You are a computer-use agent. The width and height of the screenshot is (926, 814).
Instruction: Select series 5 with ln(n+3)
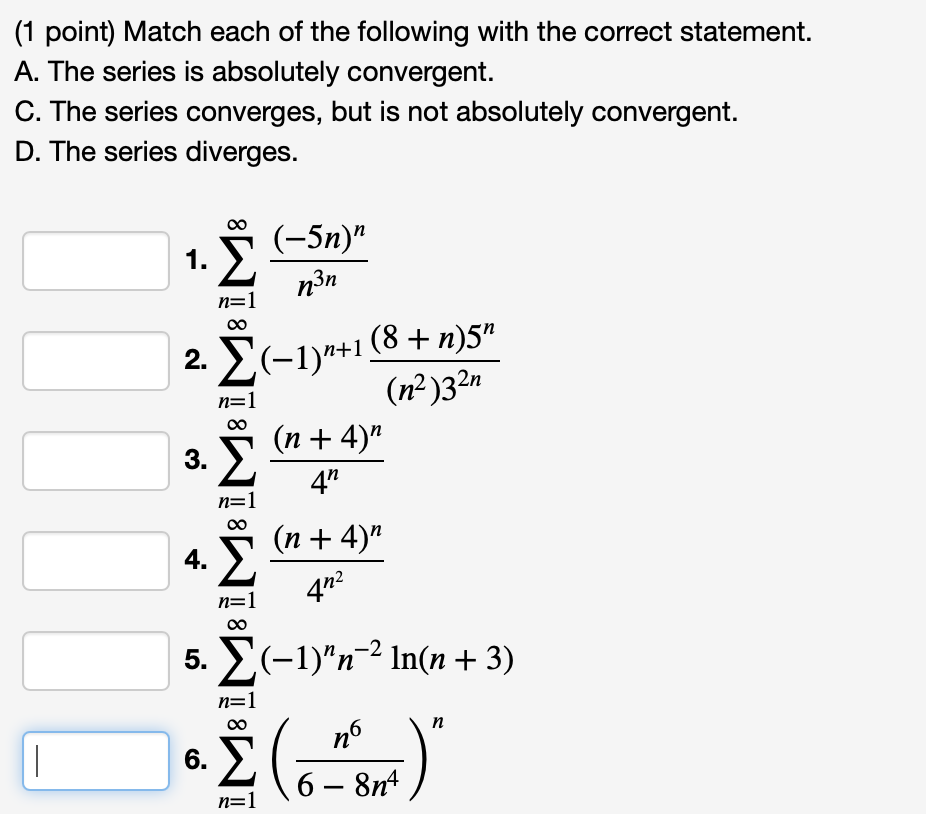[350, 657]
